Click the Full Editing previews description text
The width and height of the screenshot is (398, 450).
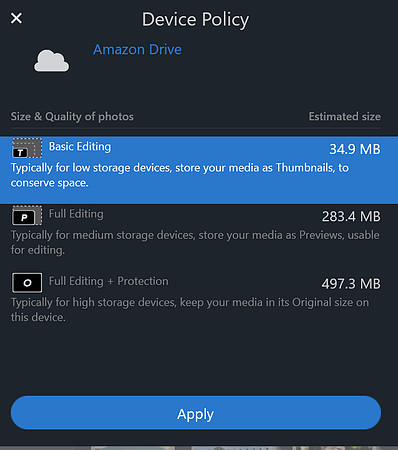coord(195,242)
